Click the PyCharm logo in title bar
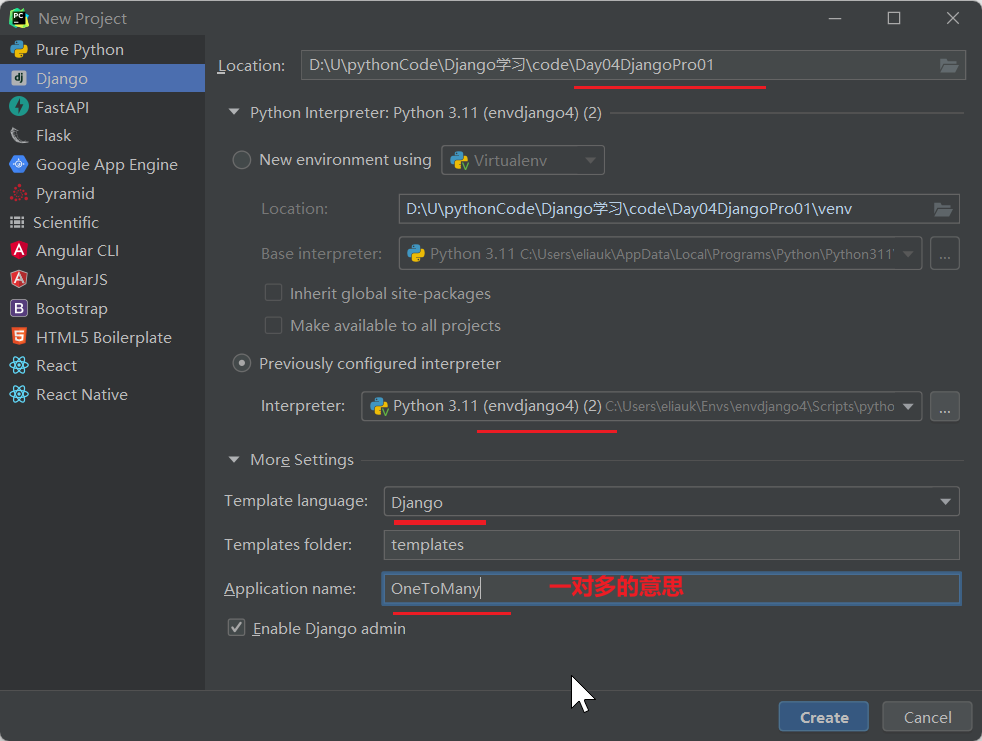This screenshot has width=982, height=741. tap(19, 18)
